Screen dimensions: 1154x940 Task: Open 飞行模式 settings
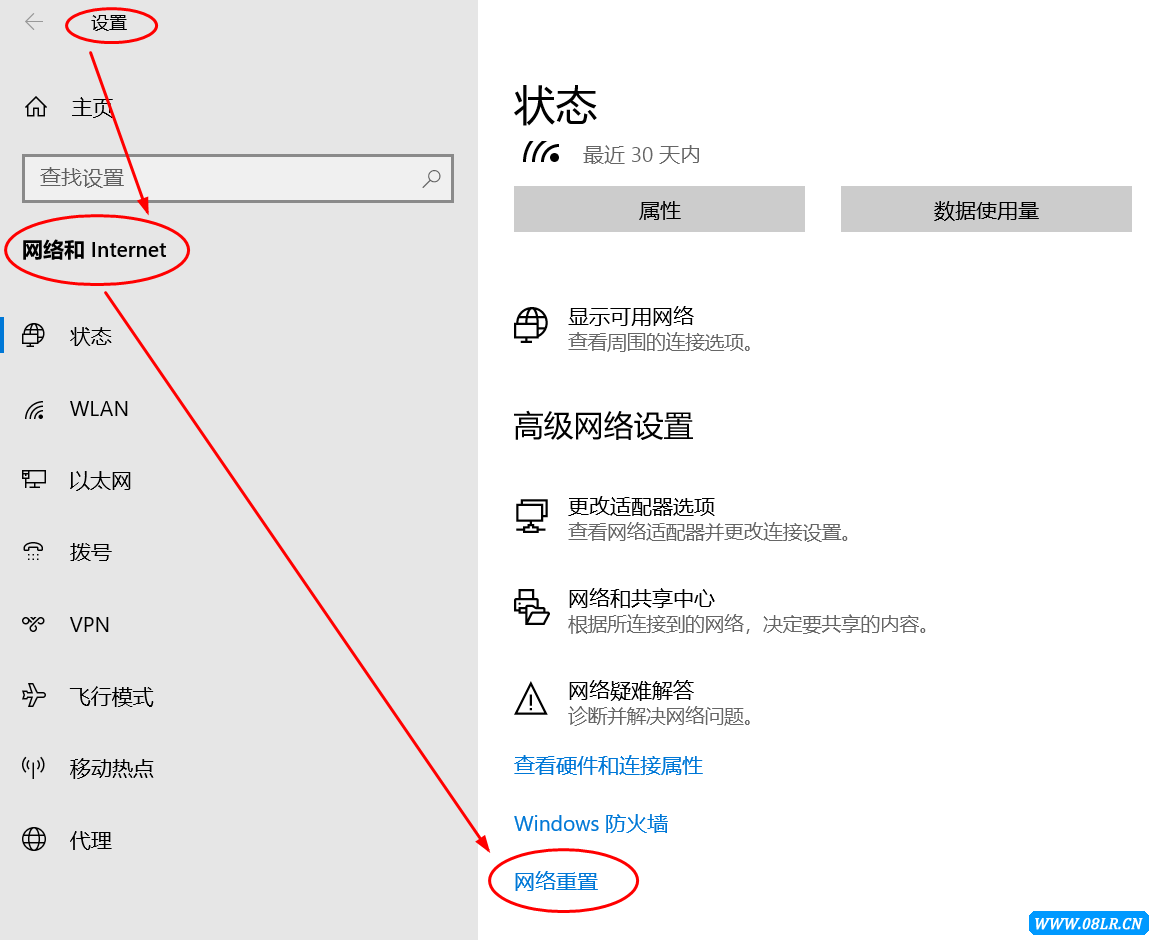[111, 696]
